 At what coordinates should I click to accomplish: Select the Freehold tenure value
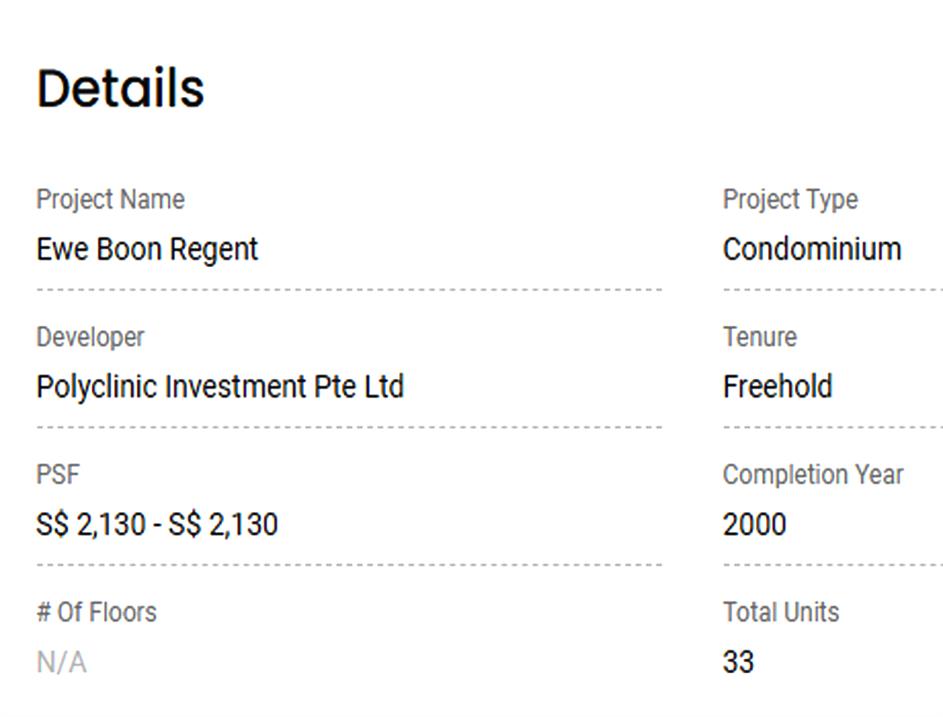[777, 387]
